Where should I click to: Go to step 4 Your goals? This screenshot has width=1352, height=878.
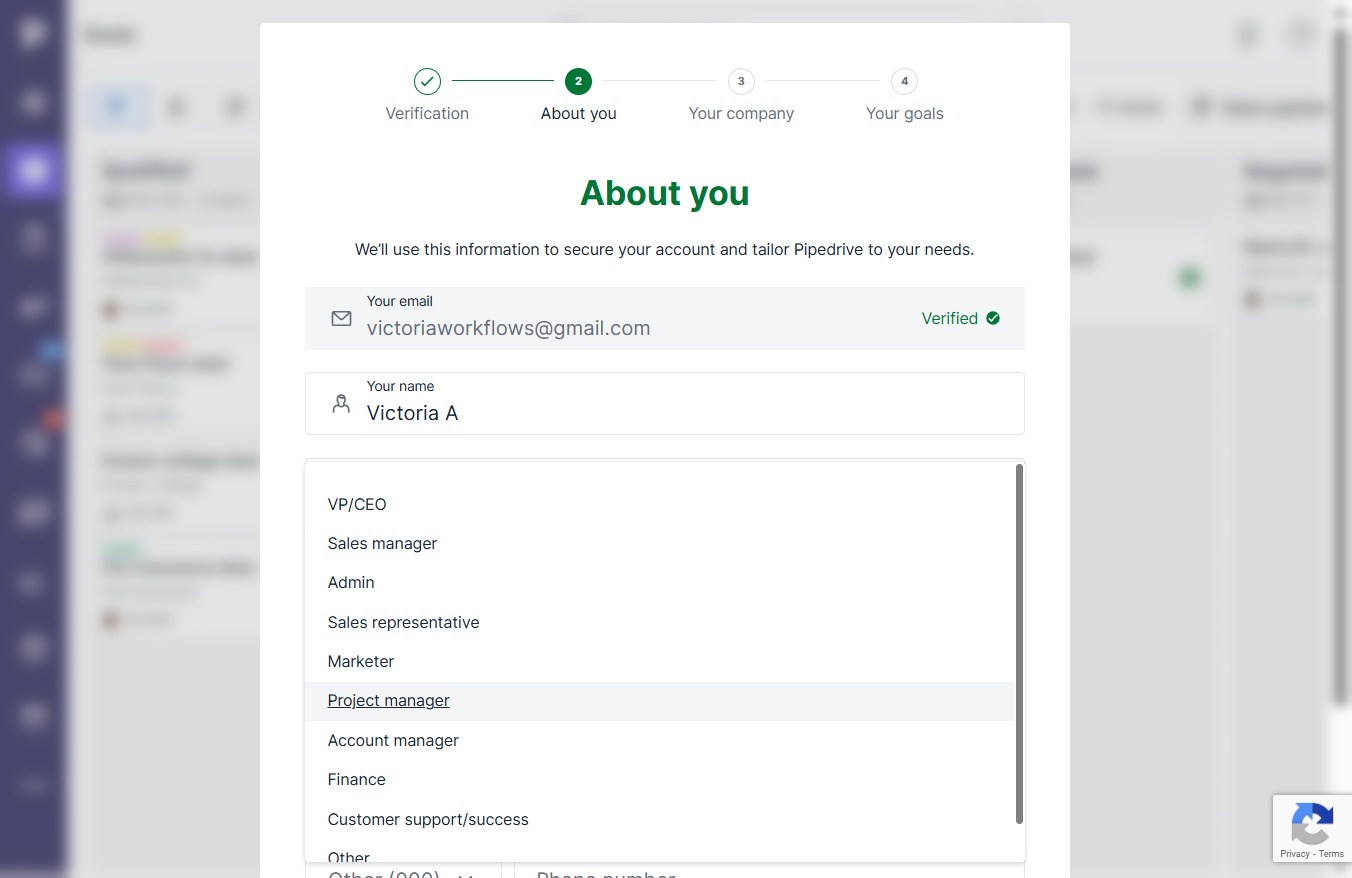point(904,81)
